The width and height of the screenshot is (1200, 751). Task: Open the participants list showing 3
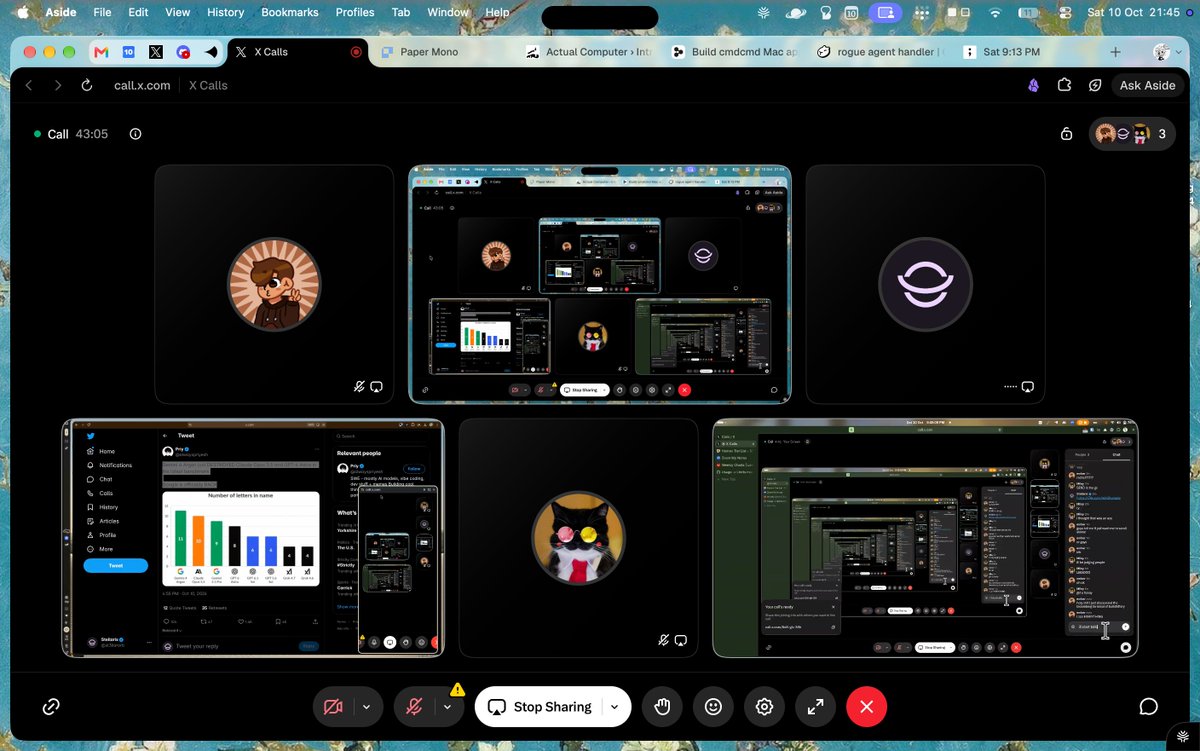pyautogui.click(x=1132, y=134)
